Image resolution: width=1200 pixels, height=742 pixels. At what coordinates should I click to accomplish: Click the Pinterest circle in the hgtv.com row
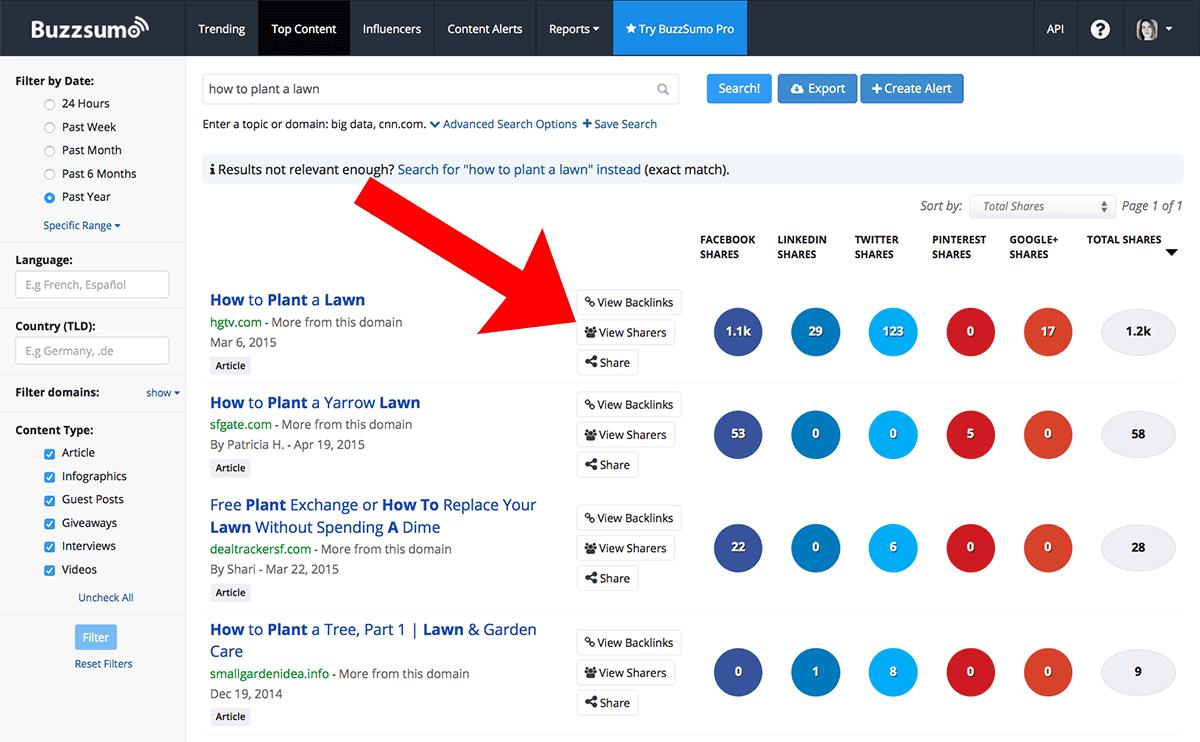[x=970, y=332]
